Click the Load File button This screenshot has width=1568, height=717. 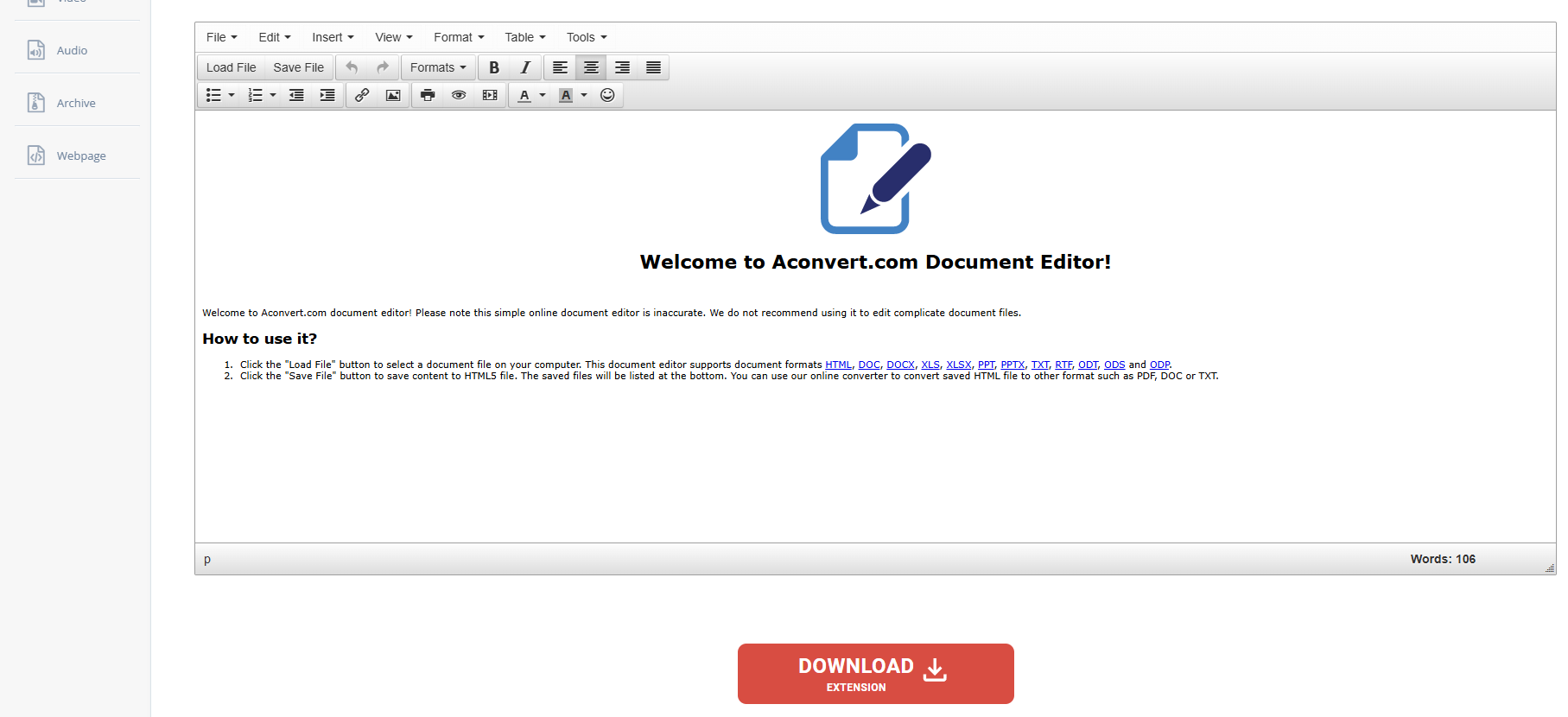click(x=231, y=67)
